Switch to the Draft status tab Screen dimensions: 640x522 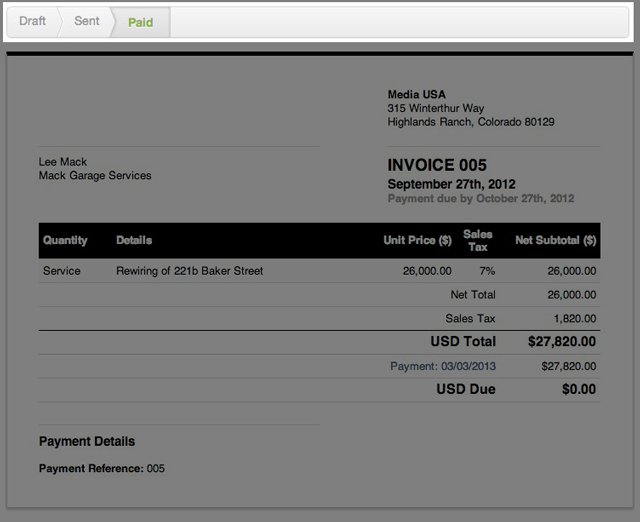point(32,21)
